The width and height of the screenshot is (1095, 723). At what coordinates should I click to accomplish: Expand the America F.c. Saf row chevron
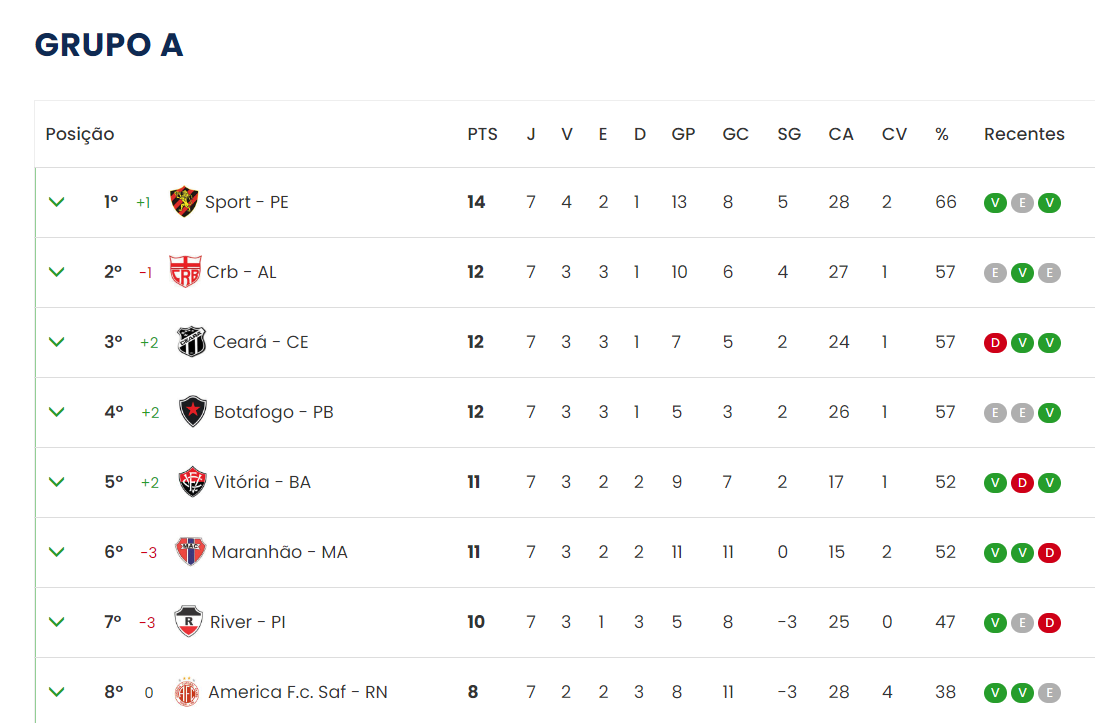[57, 692]
